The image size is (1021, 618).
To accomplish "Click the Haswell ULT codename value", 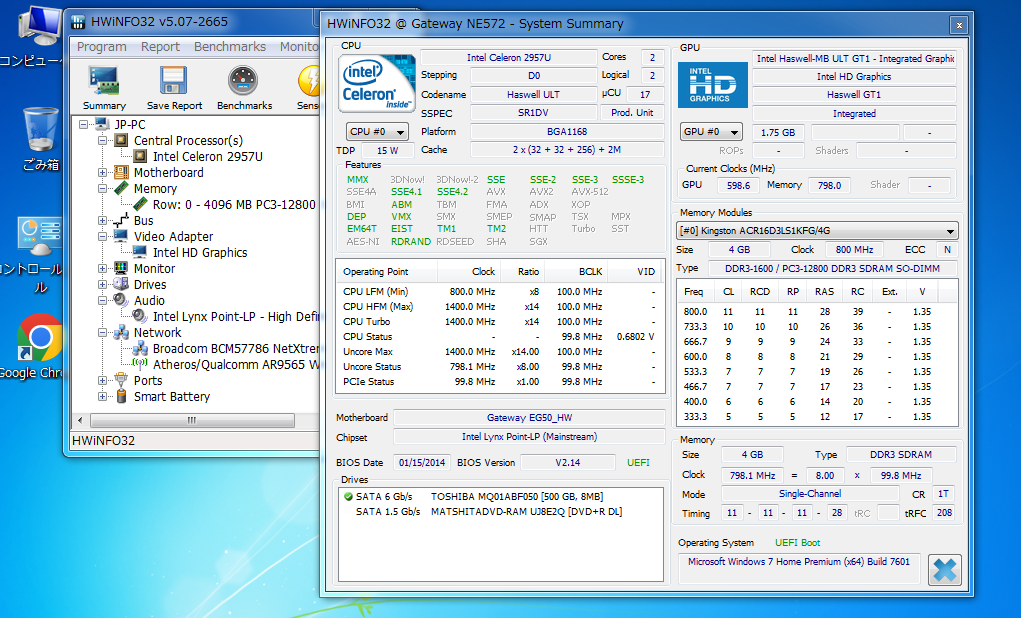I will tap(533, 94).
